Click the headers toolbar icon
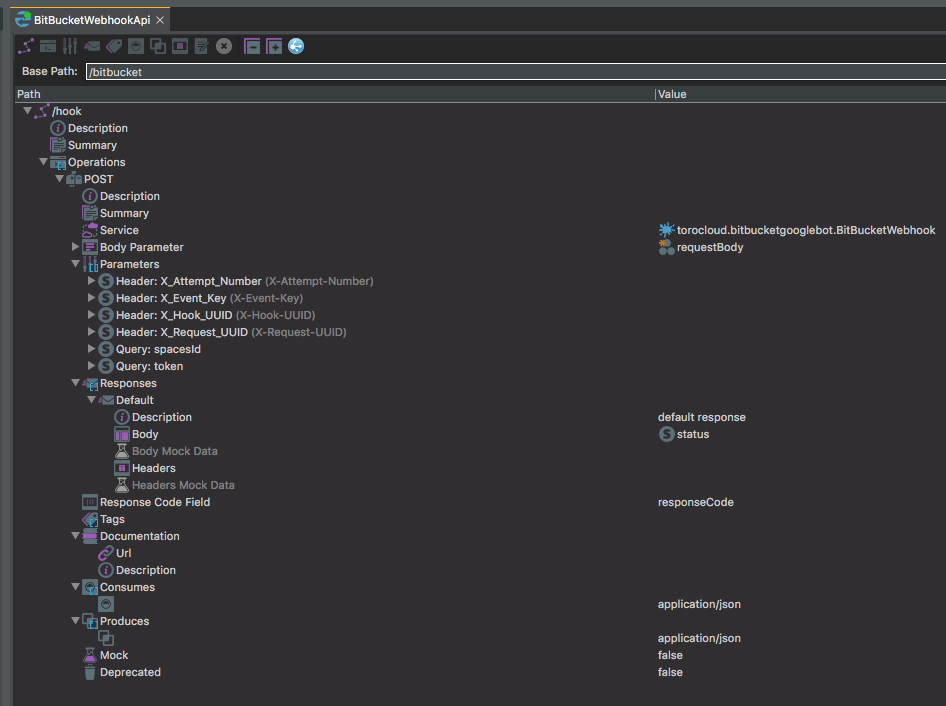This screenshot has height=706, width=946. [x=180, y=46]
